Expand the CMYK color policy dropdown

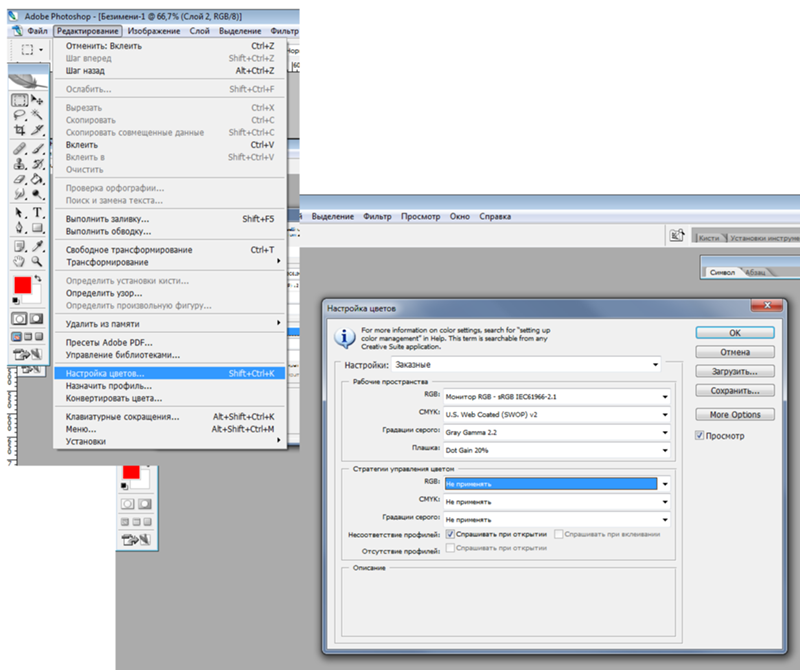[557, 502]
